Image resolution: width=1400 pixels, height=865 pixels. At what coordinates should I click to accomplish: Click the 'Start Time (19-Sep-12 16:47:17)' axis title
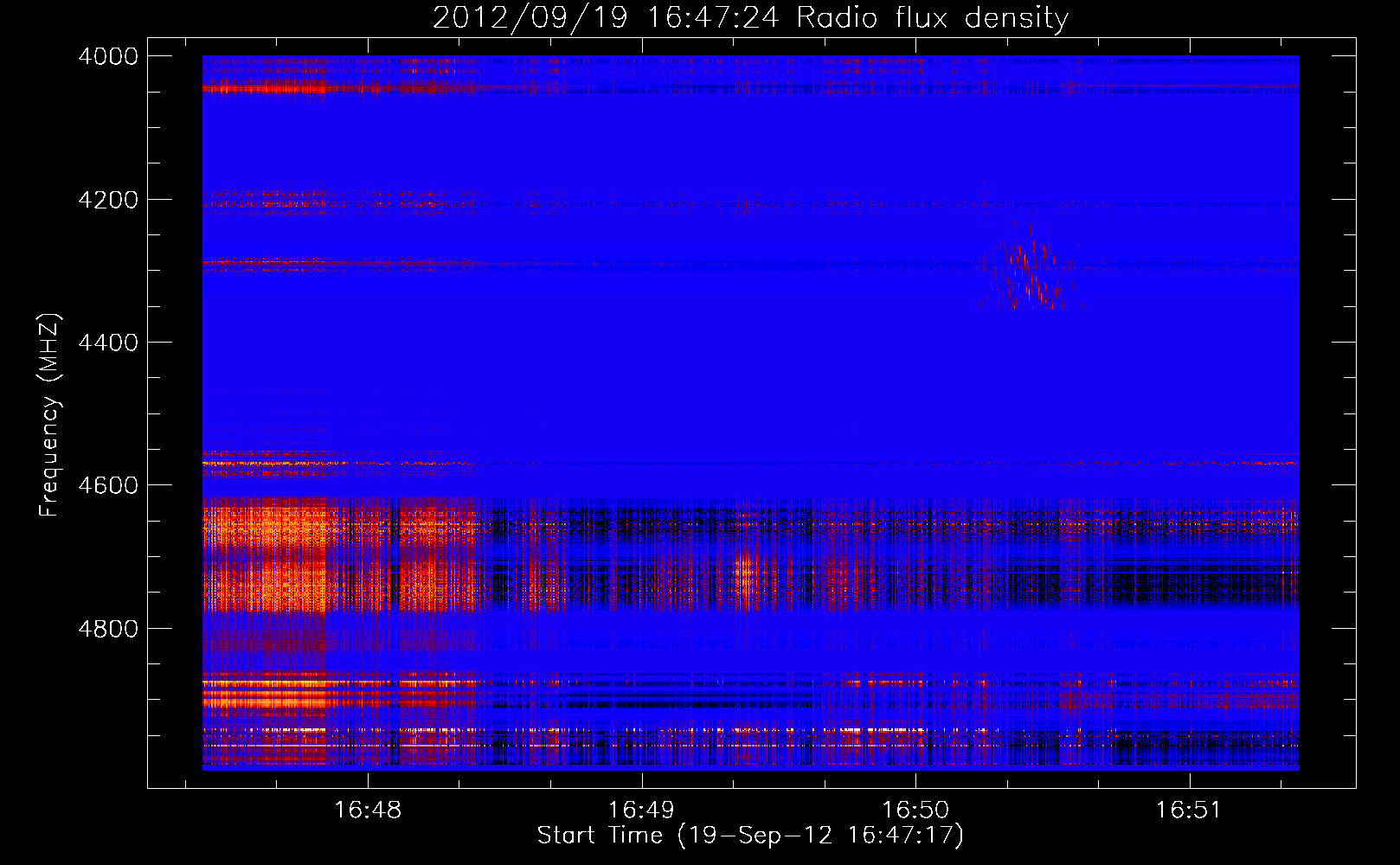(751, 836)
